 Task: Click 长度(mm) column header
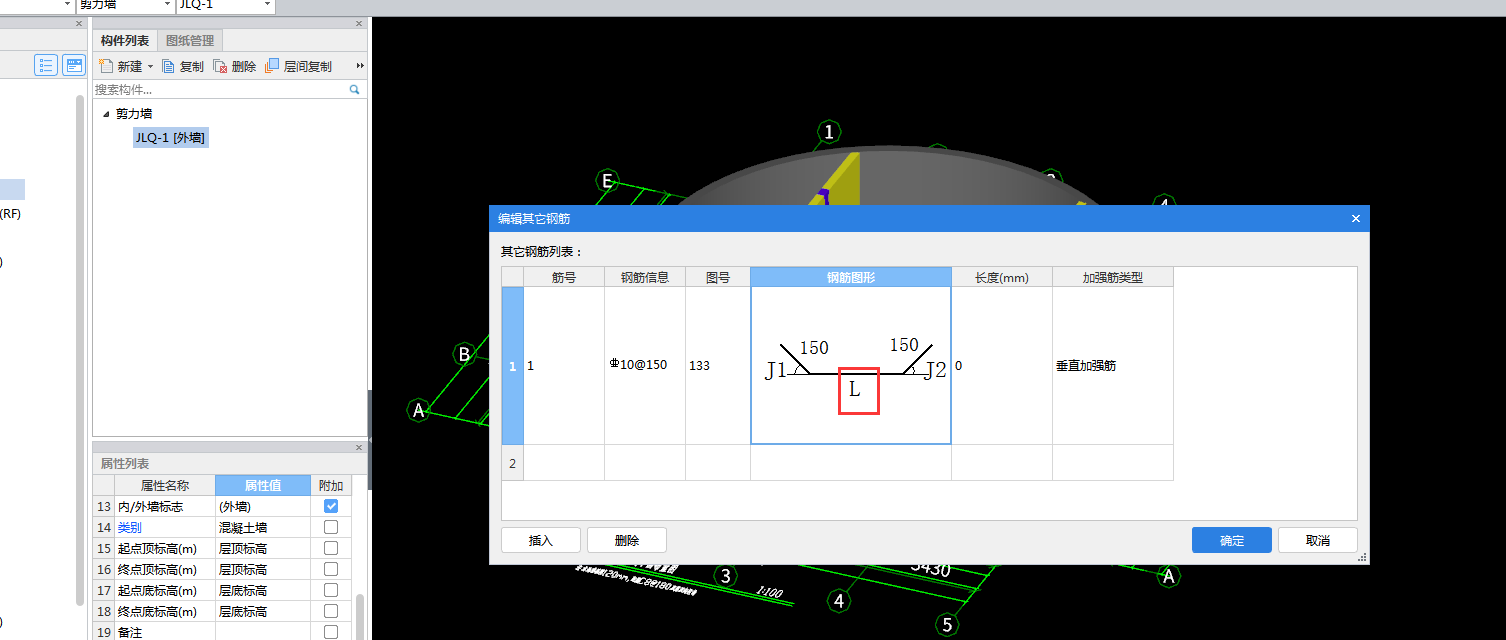pos(1002,277)
